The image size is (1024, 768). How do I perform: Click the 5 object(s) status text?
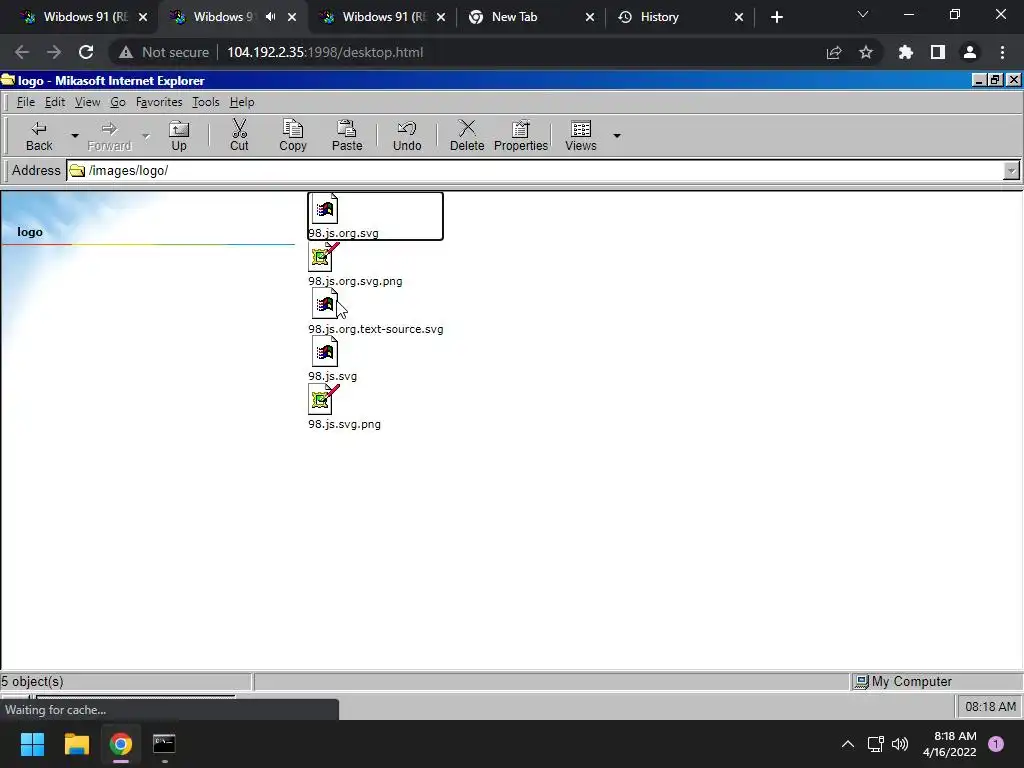(x=32, y=682)
